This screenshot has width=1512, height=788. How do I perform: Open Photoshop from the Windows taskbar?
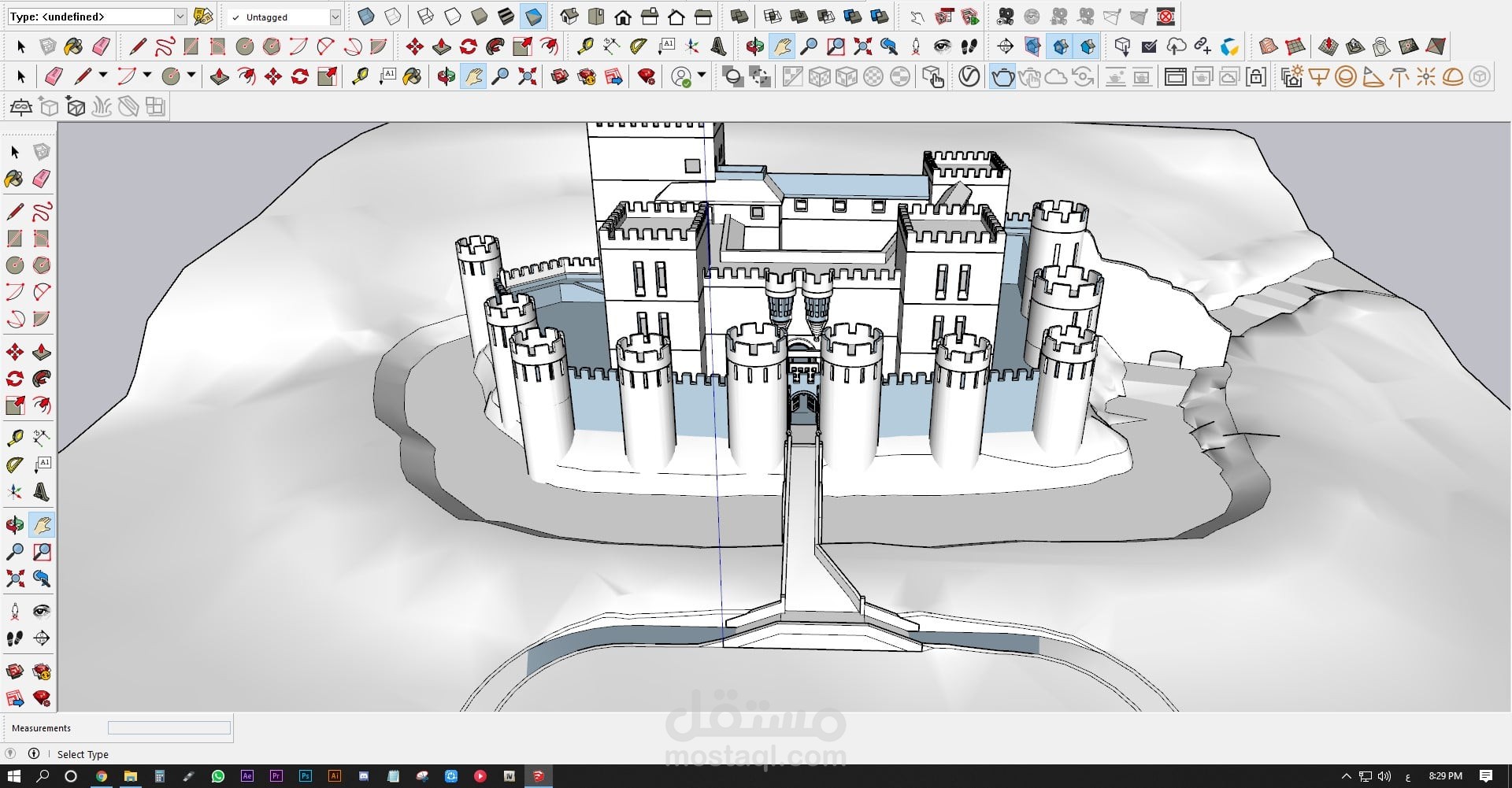click(x=305, y=775)
